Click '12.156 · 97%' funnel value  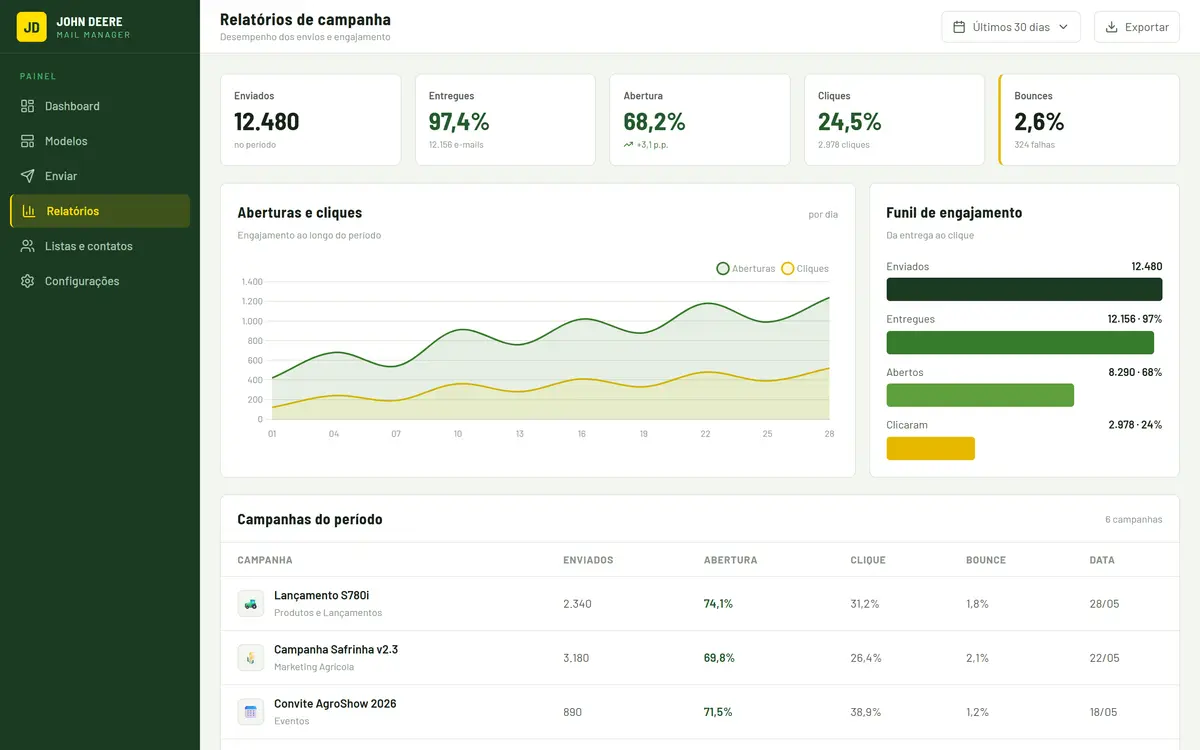coord(1134,319)
